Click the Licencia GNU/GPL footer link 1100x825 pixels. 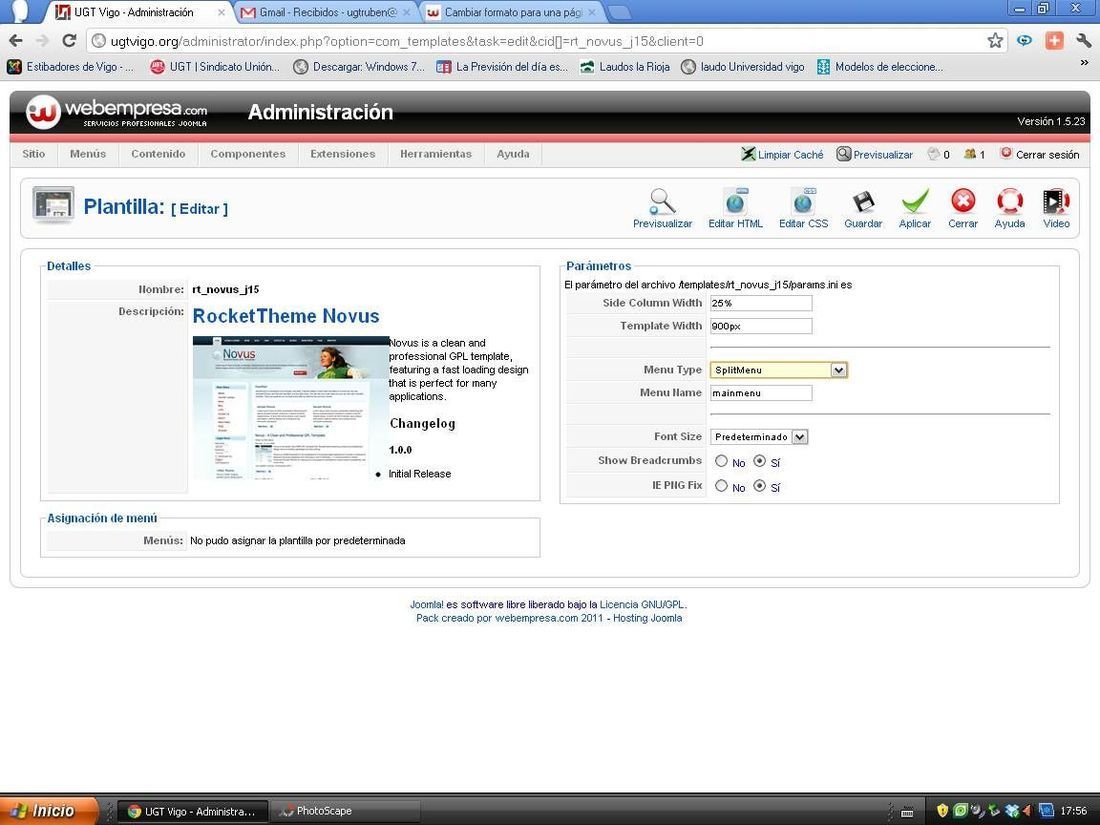click(642, 604)
